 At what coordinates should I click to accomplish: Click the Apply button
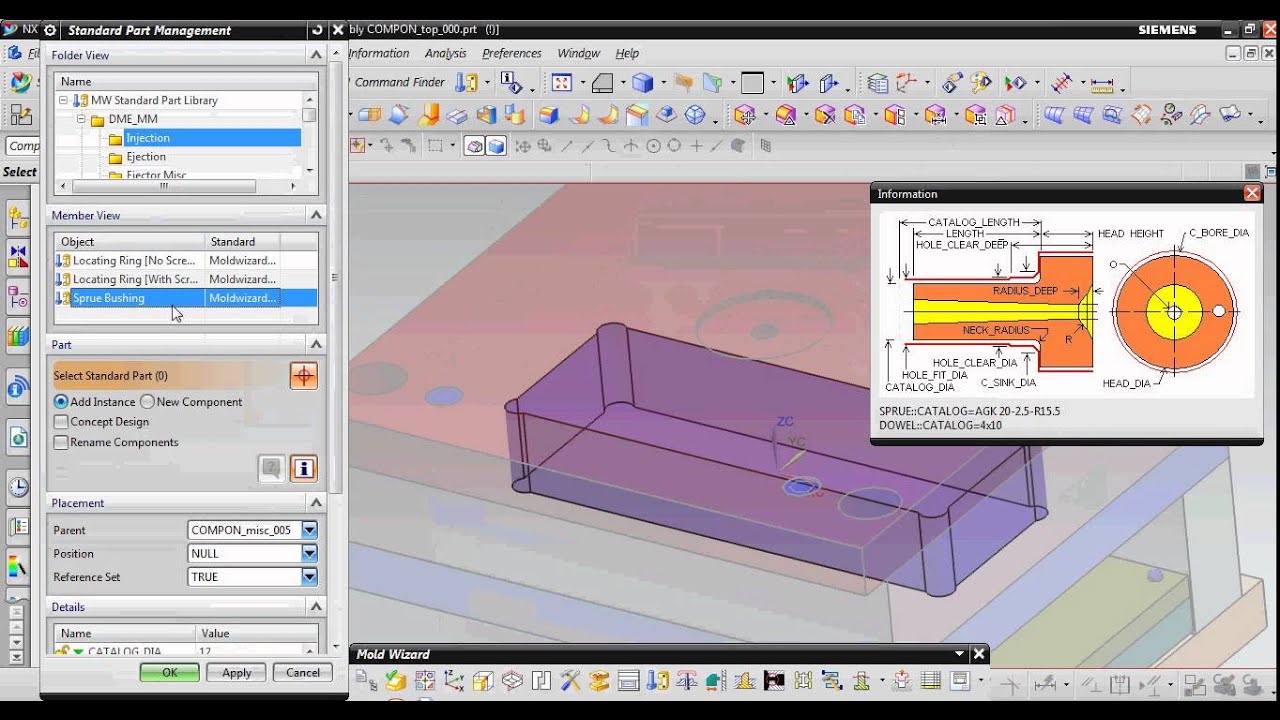click(x=236, y=672)
